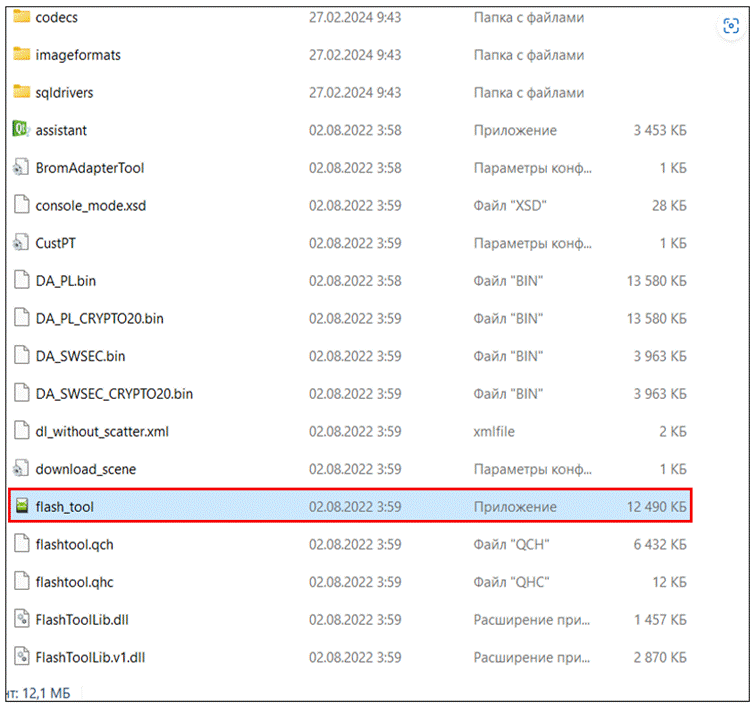Click the console_mode.xsd file icon

point(21,204)
